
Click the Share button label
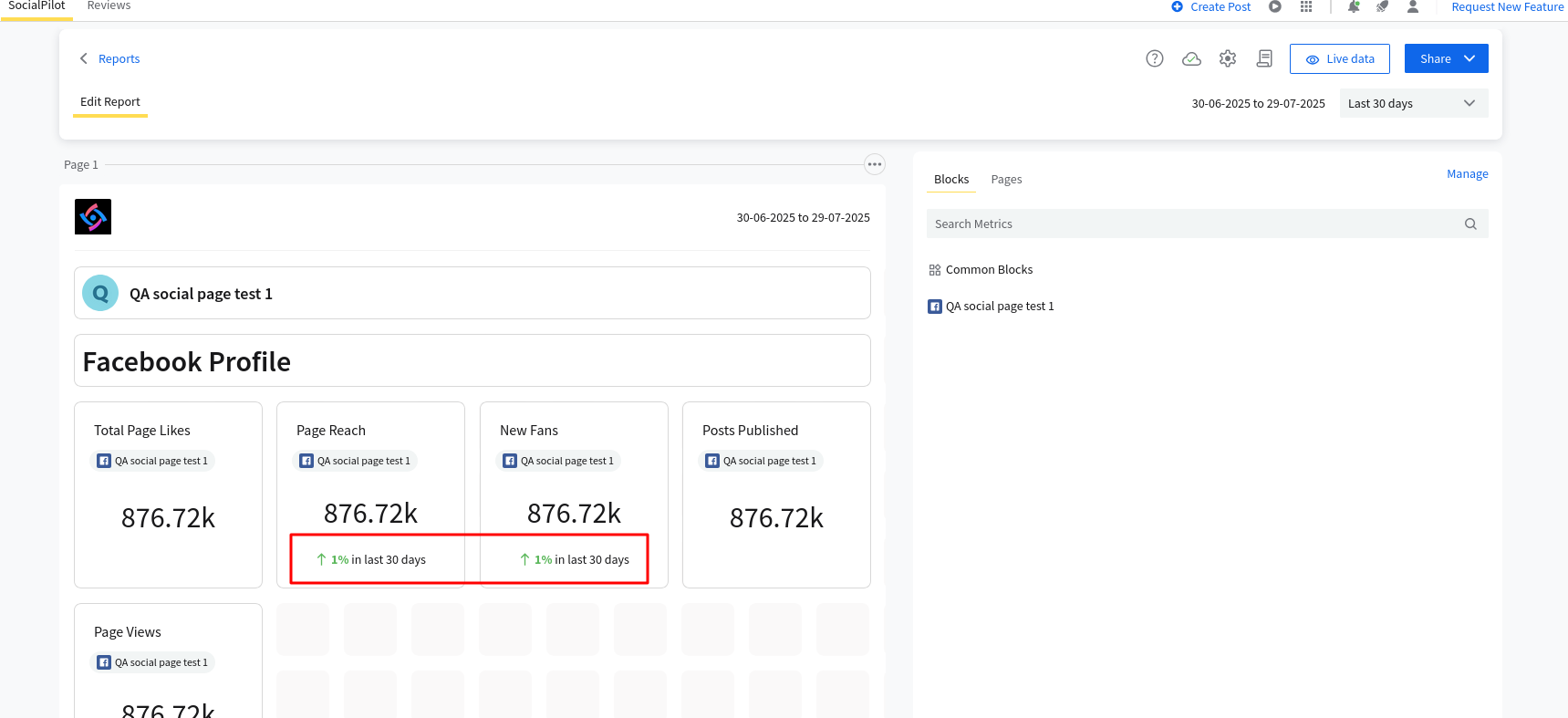[x=1435, y=58]
